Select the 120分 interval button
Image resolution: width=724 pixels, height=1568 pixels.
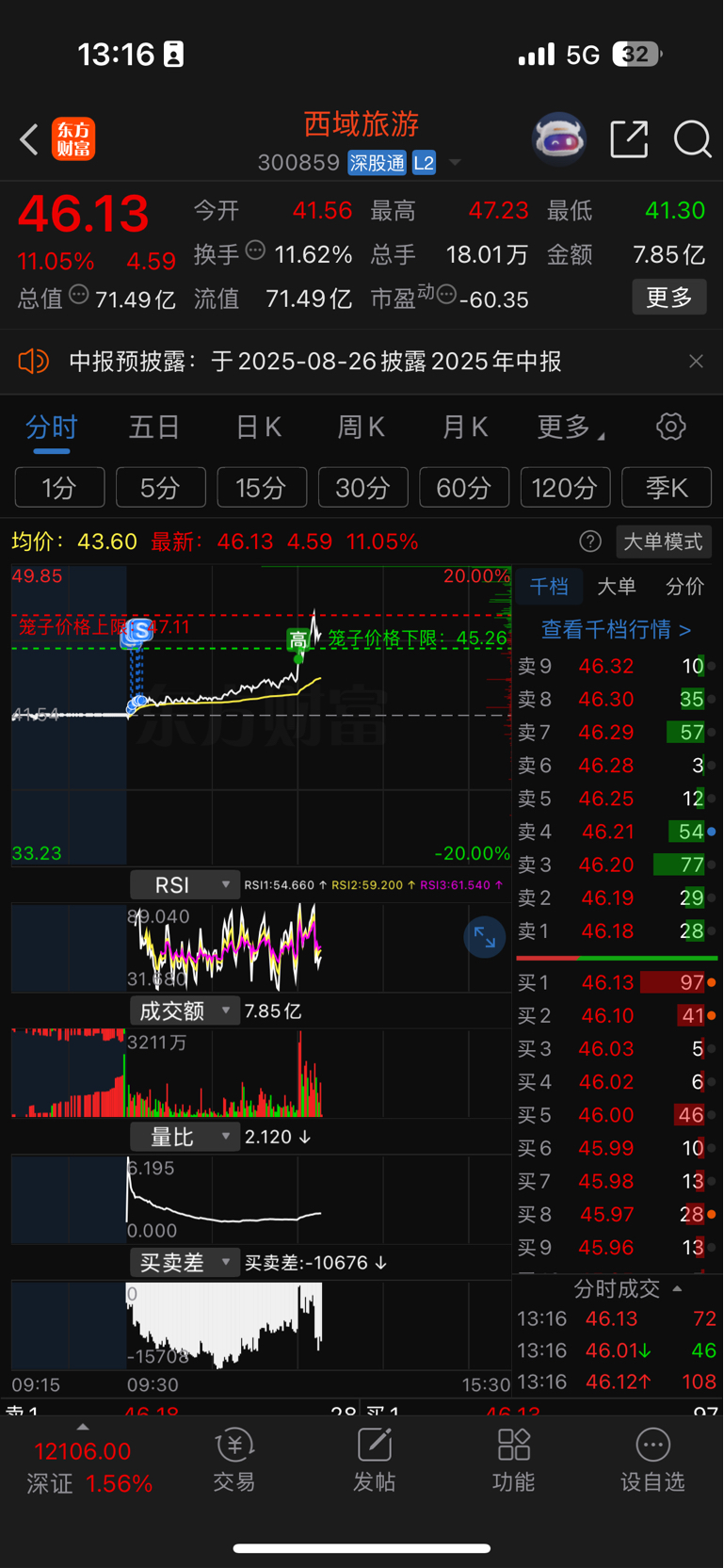pyautogui.click(x=566, y=488)
